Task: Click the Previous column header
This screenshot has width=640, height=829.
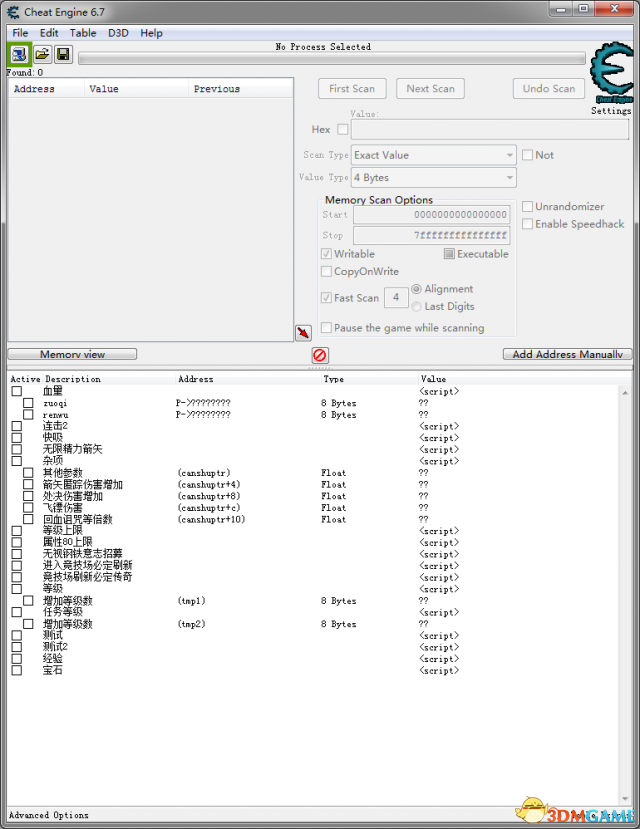Action: [240, 89]
